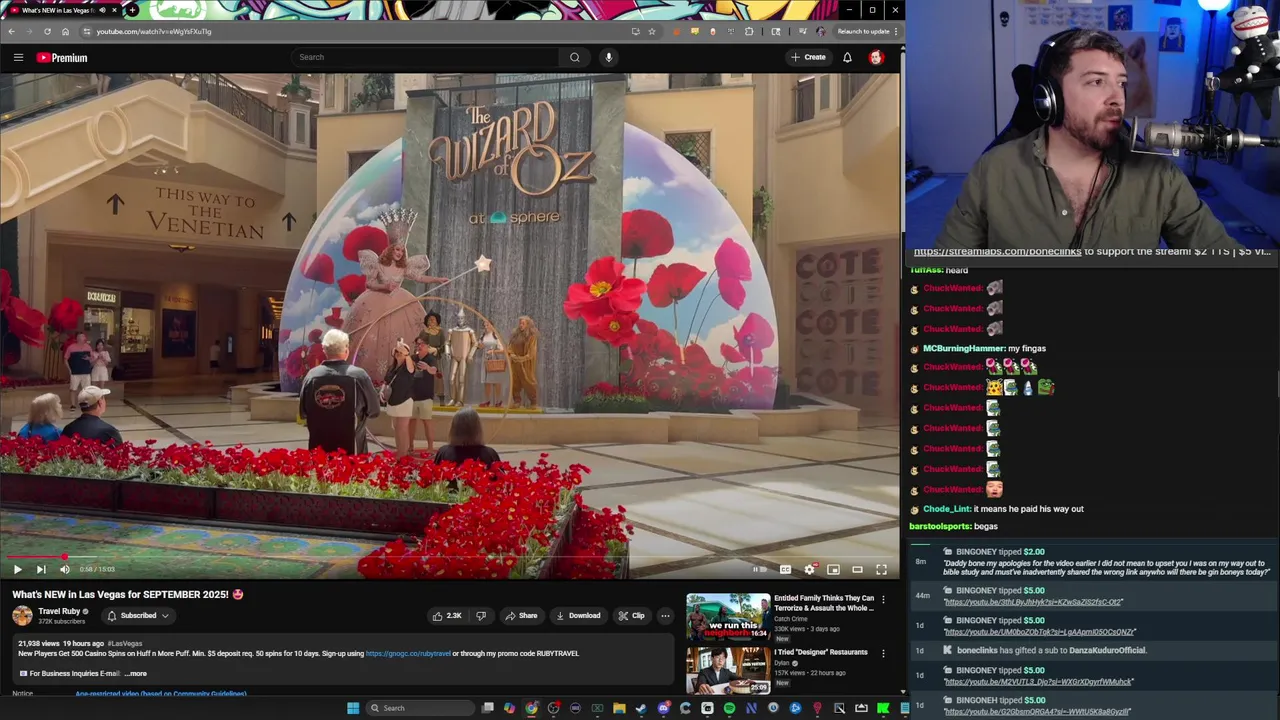
Task: Open the Windows Start menu
Action: pyautogui.click(x=353, y=708)
